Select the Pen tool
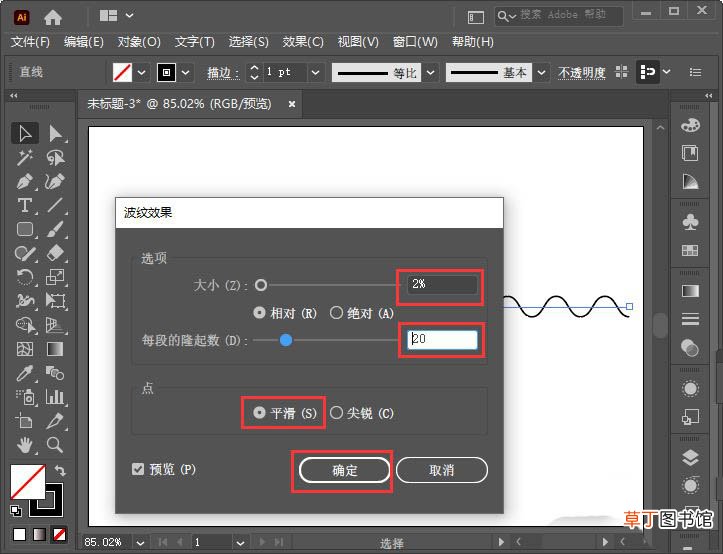 pos(25,182)
